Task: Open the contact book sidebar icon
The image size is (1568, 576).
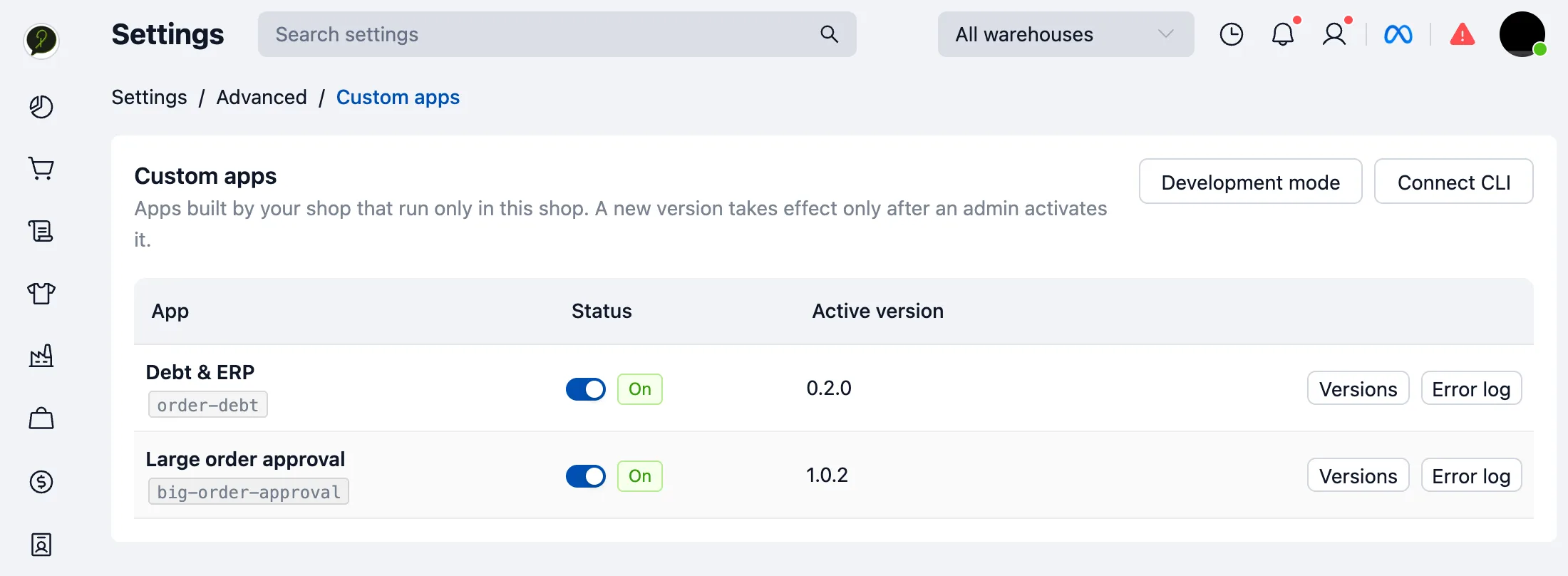Action: 41,545
